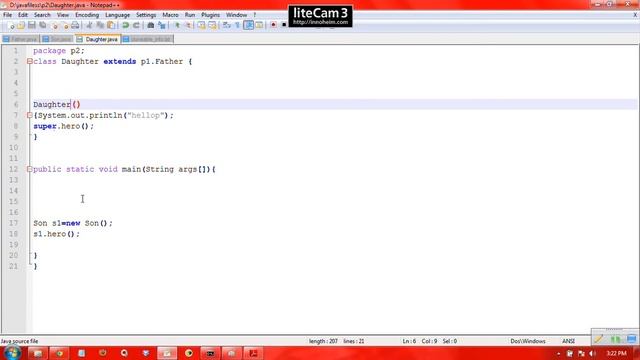Open the Language menu
This screenshot has width=640, height=360.
117,15
